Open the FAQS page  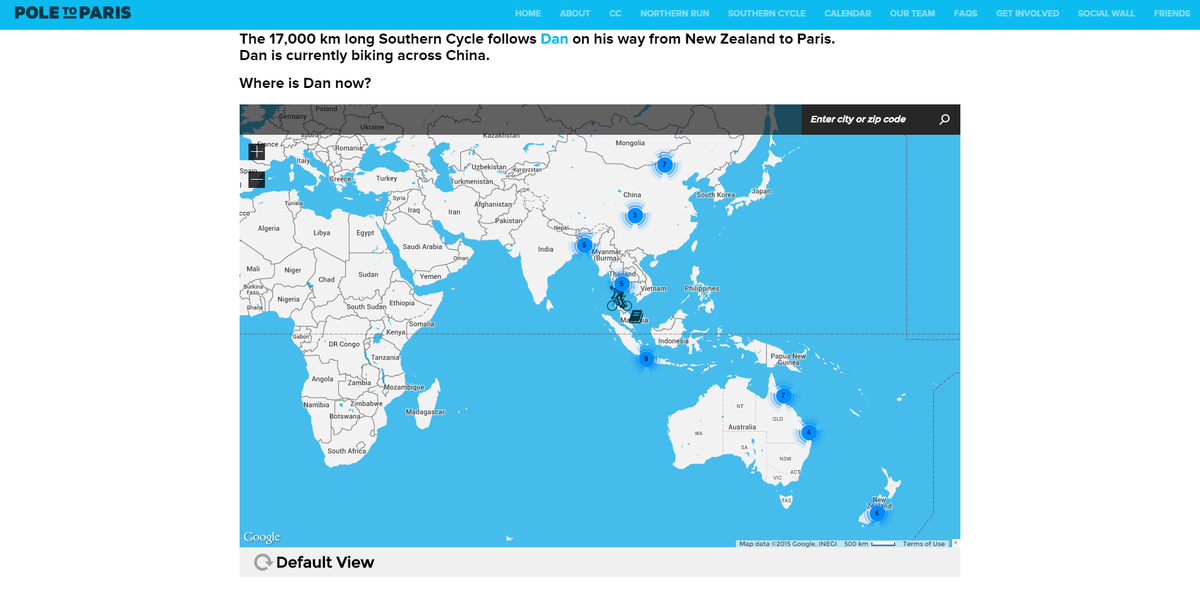966,14
